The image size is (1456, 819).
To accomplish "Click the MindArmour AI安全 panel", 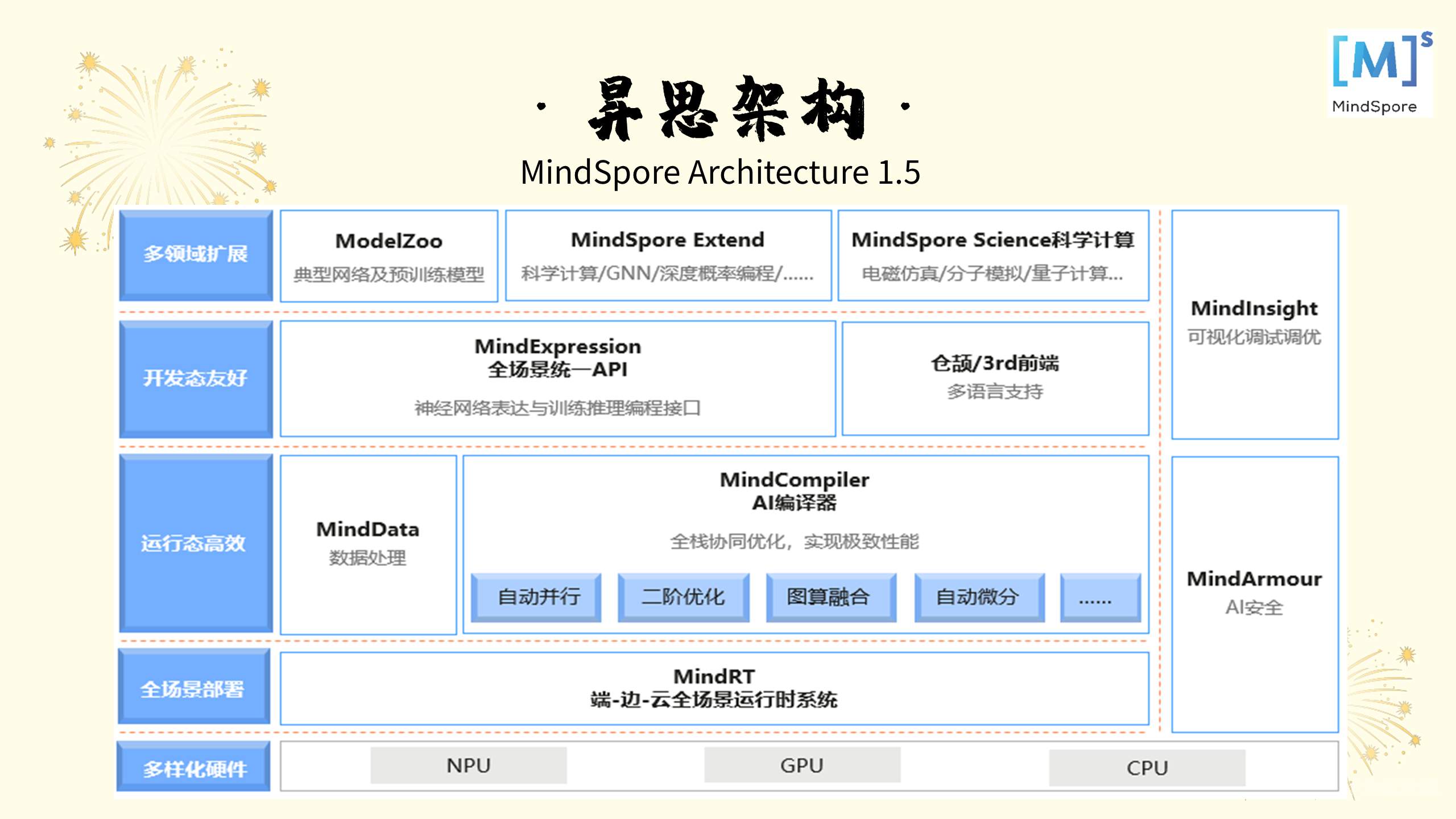I will (1255, 593).
